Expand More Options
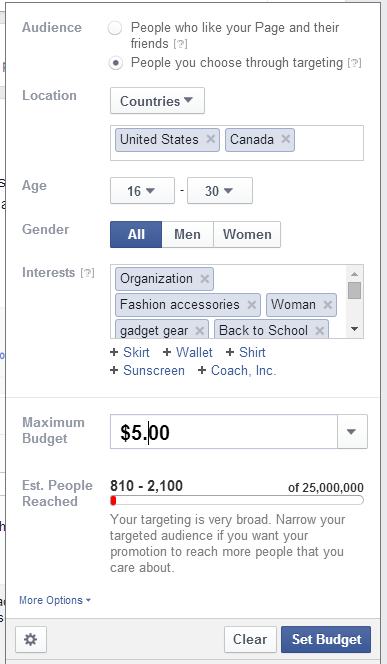 pos(55,600)
